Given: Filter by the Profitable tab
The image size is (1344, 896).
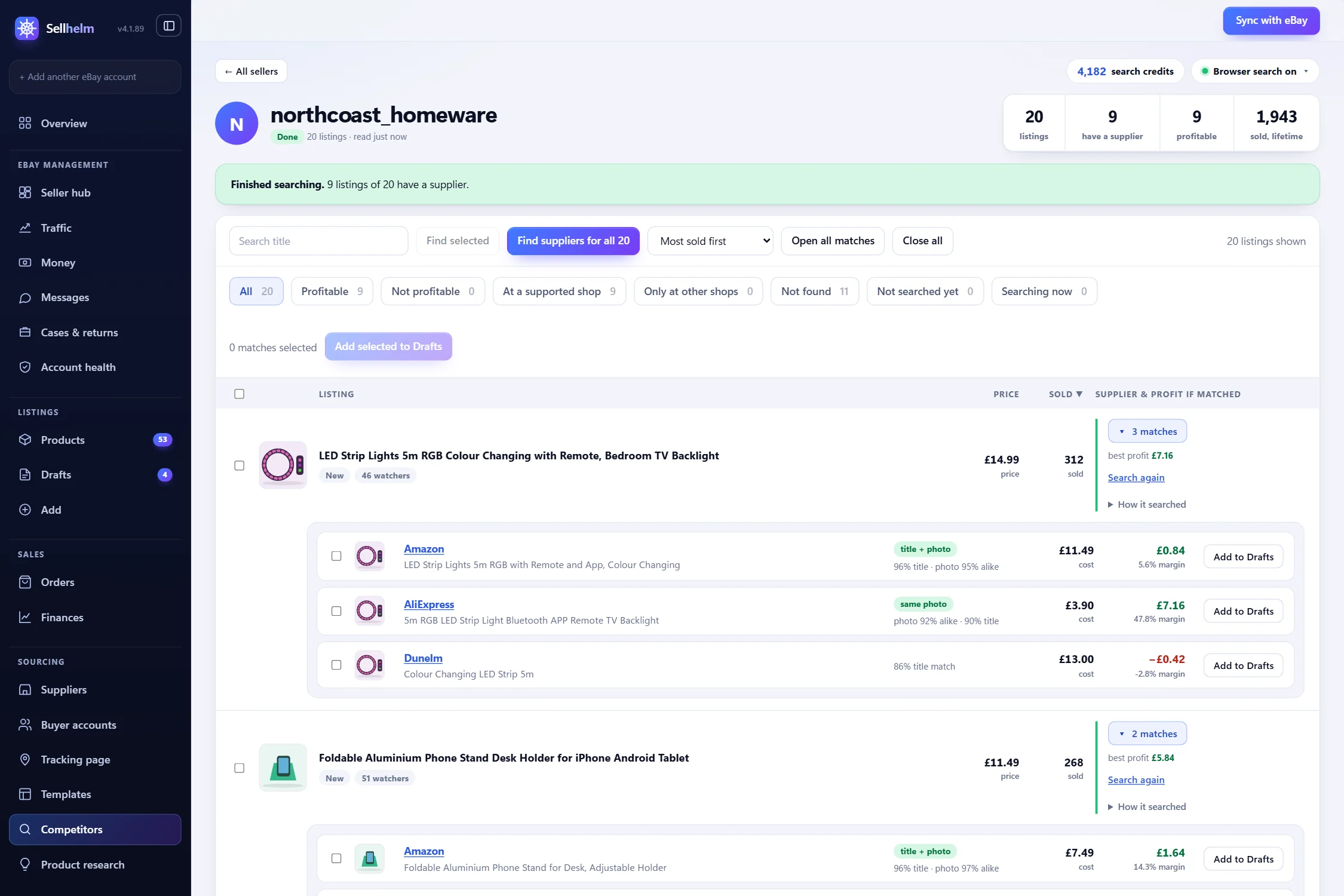Looking at the screenshot, I should [332, 291].
